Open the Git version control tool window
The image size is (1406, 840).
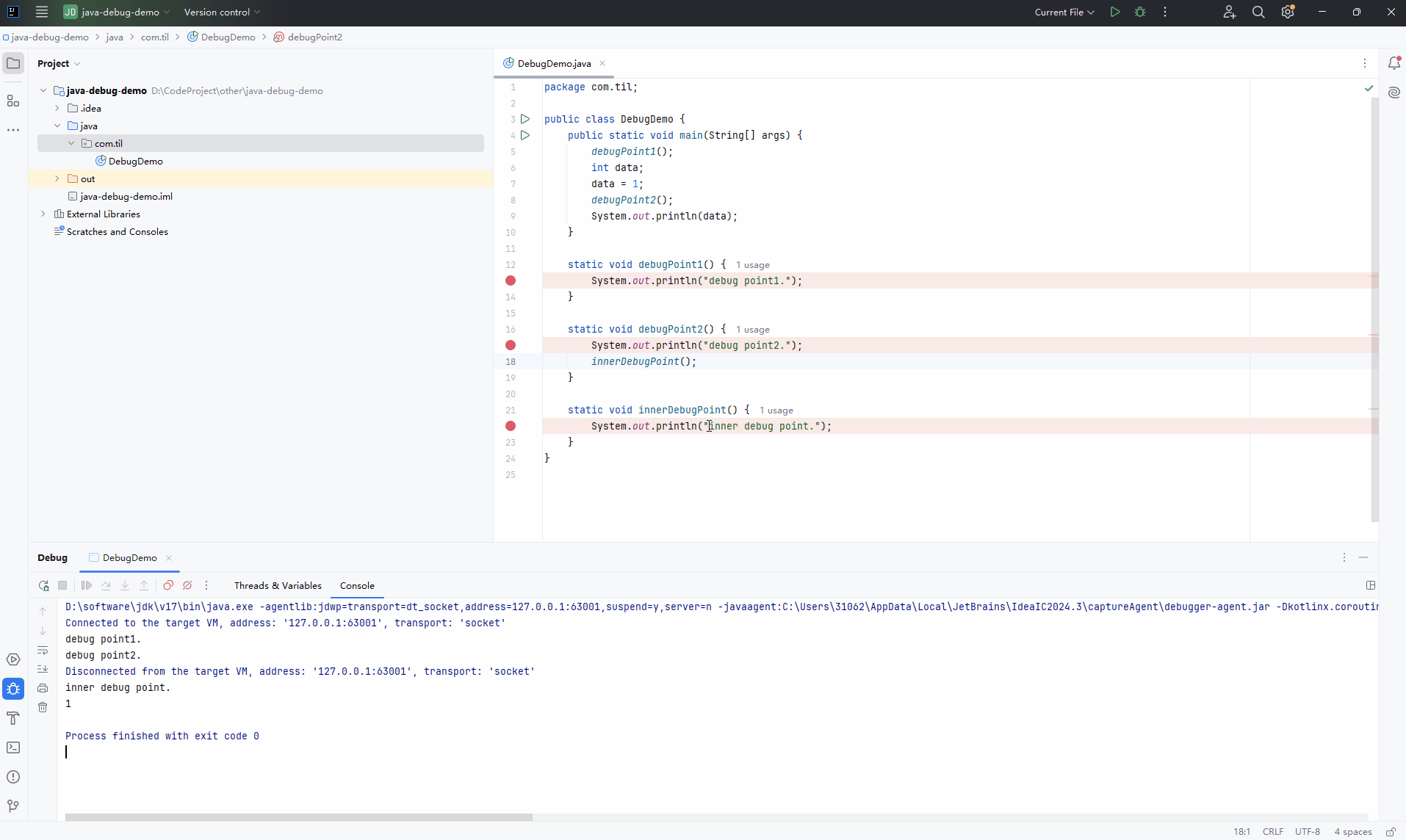point(13,806)
